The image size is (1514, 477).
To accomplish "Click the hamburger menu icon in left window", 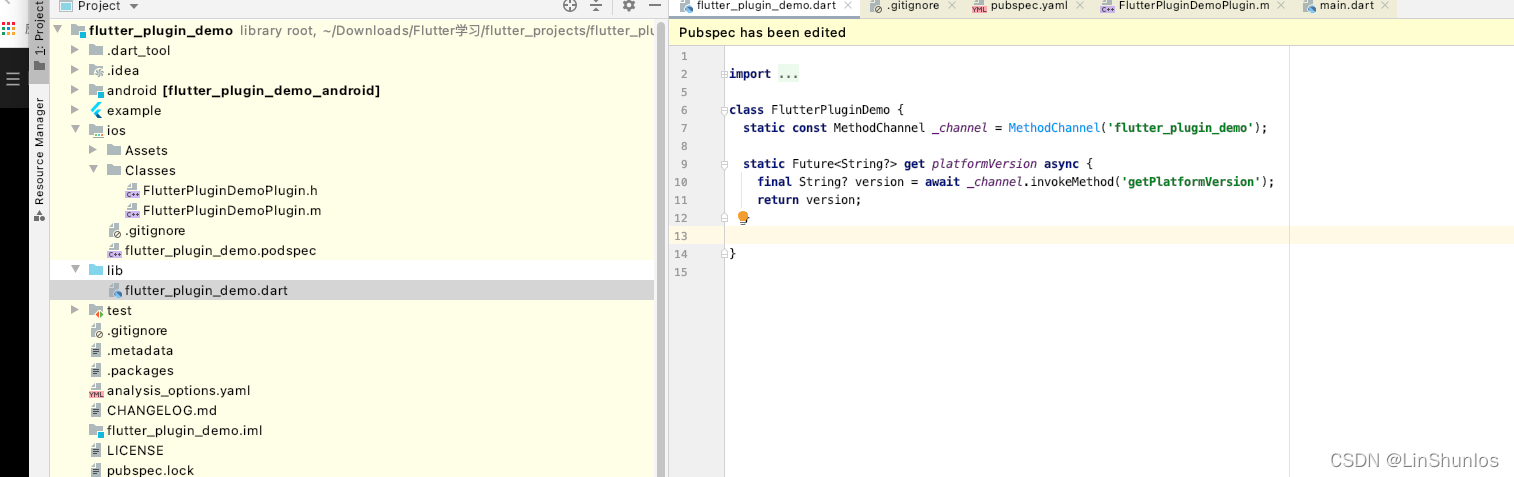I will point(13,79).
